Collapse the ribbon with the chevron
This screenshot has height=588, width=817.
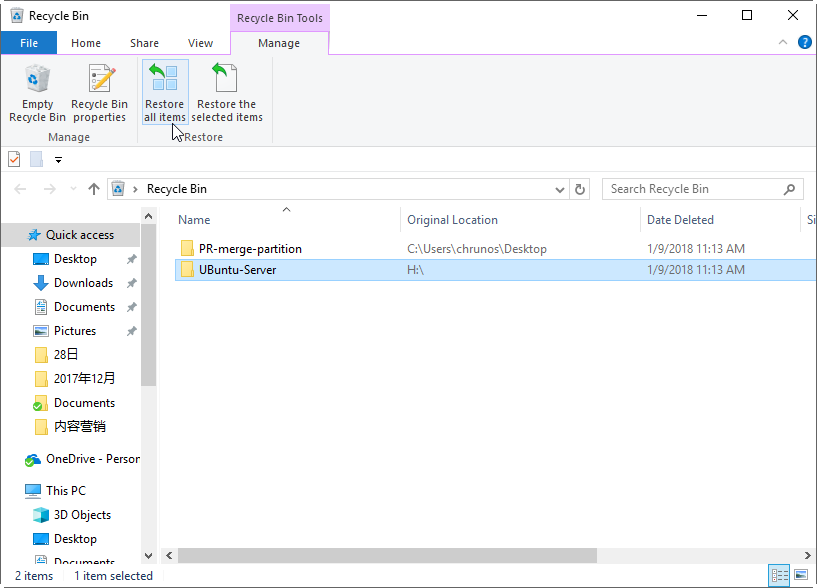783,43
